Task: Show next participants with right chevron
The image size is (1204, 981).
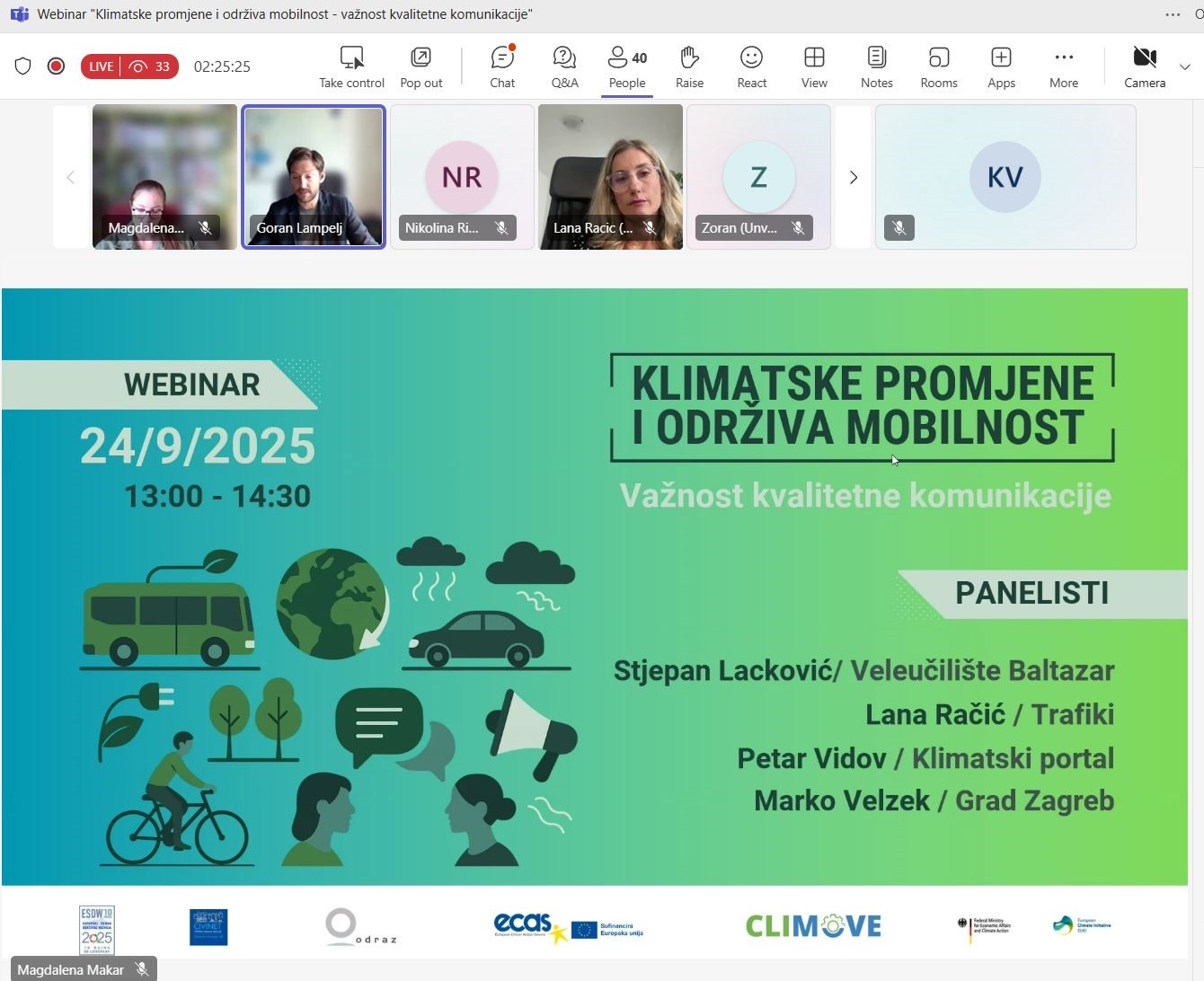Action: [x=853, y=178]
